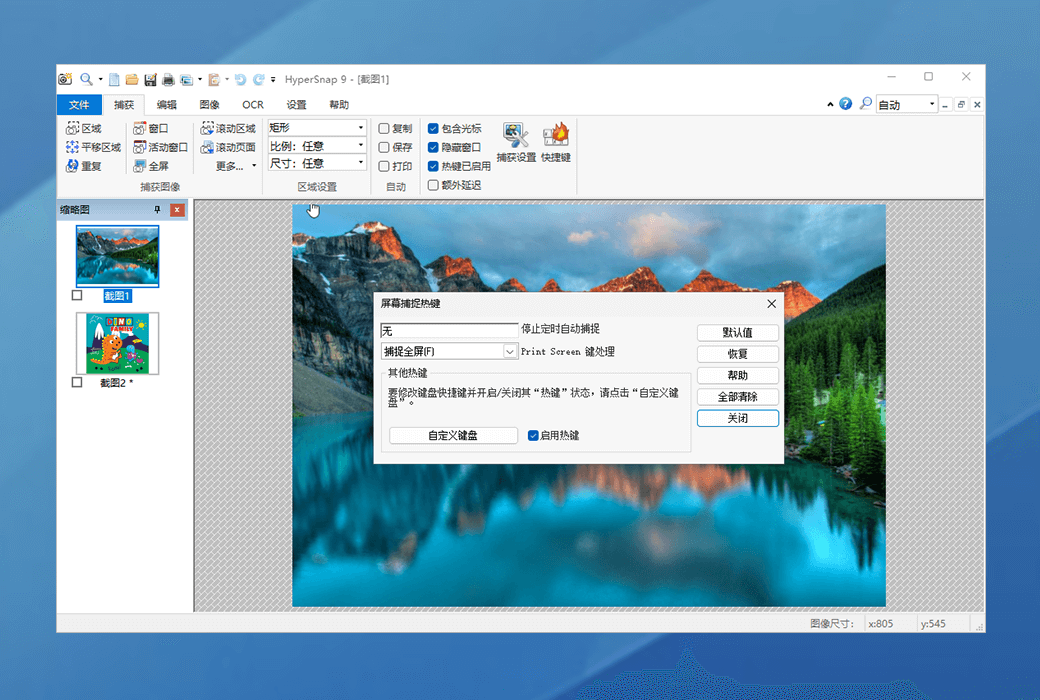This screenshot has height=700, width=1040.
Task: Select the 截图2 thumbnail
Action: click(117, 343)
